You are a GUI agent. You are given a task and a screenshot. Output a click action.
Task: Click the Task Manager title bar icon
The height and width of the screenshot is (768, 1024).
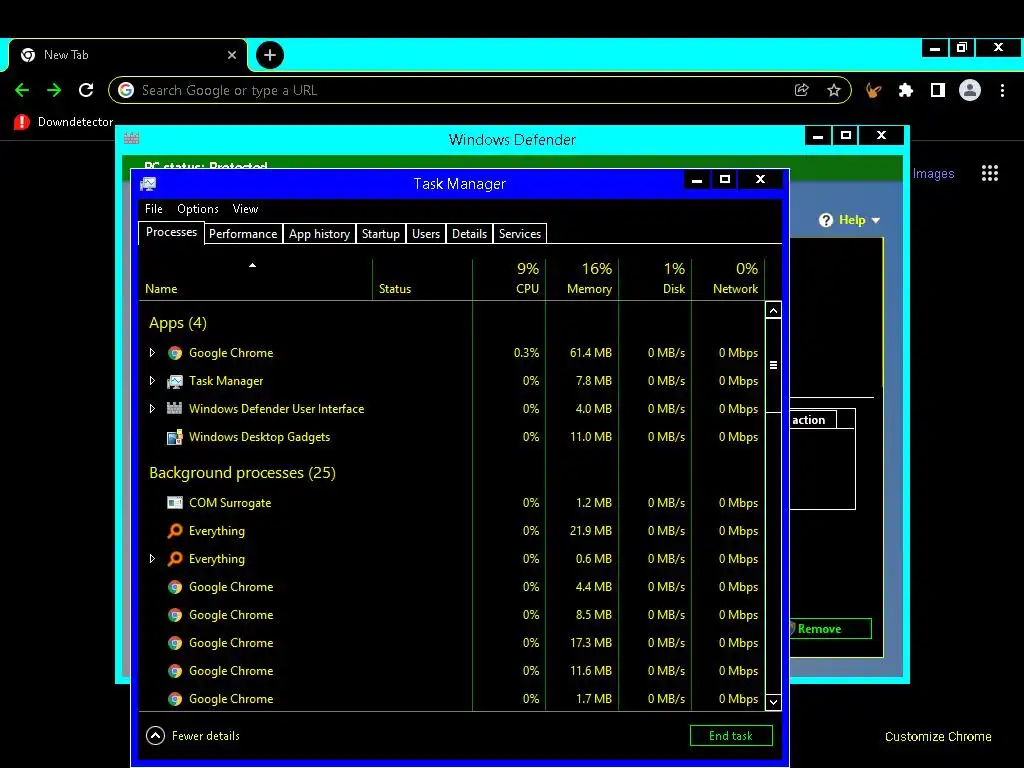(x=148, y=184)
